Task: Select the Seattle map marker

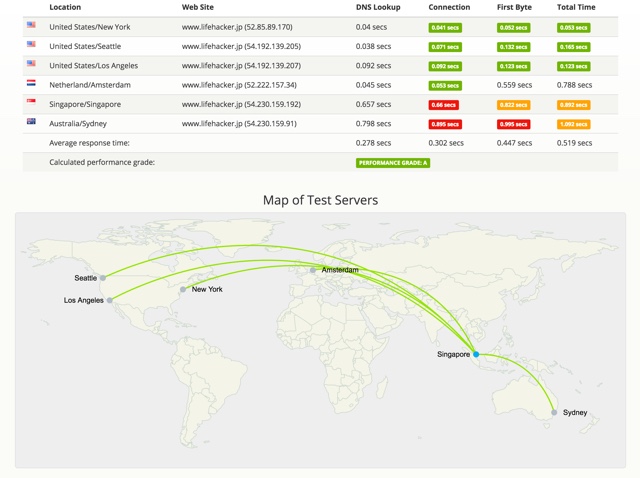Action: [x=103, y=278]
